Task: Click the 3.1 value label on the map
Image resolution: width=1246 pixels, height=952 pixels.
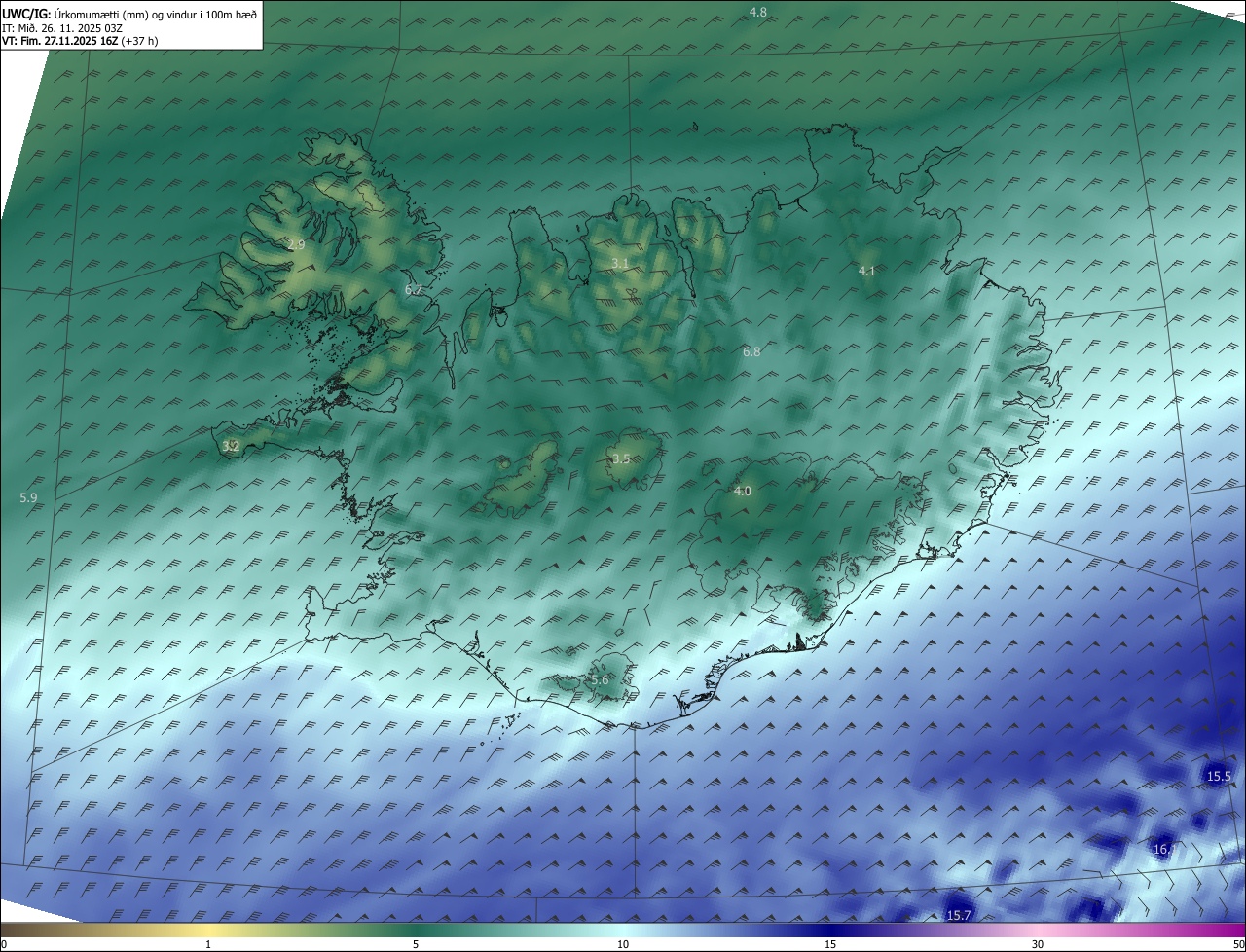Action: (x=620, y=264)
